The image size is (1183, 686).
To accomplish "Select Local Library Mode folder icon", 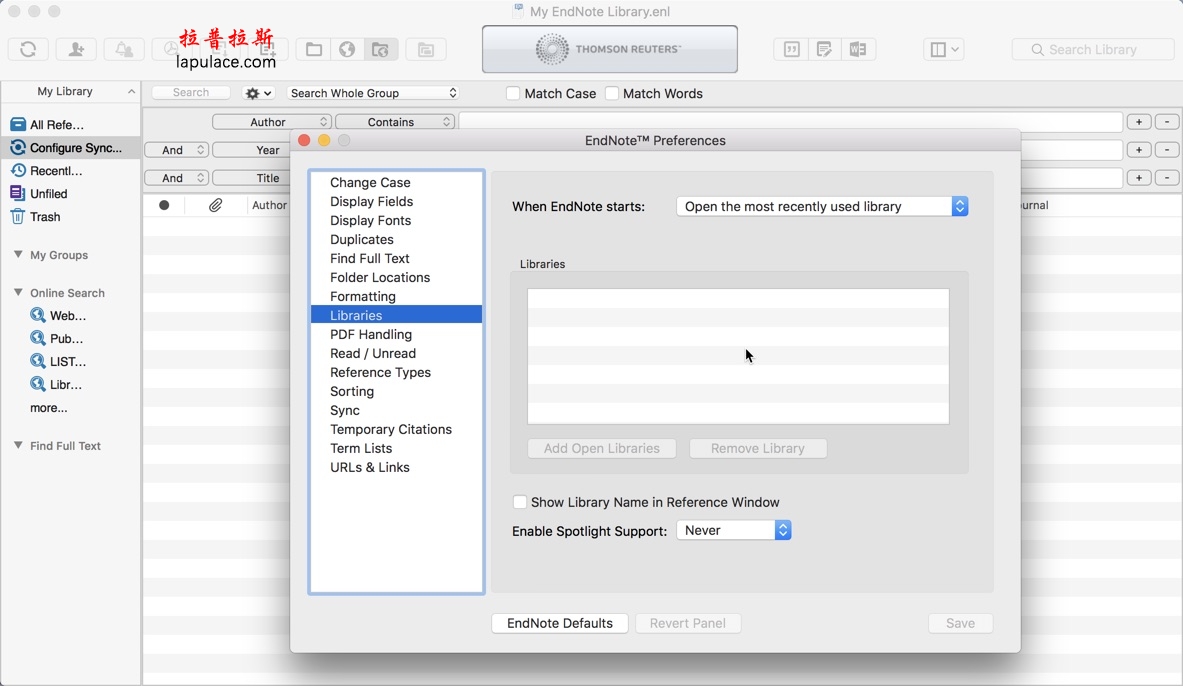I will click(x=314, y=49).
